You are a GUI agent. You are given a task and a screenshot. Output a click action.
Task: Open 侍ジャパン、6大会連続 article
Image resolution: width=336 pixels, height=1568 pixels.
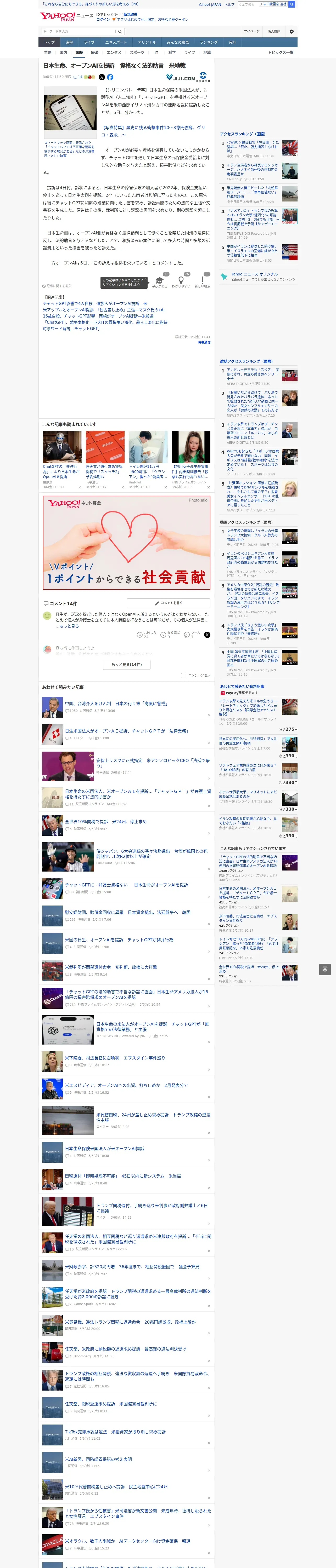[x=152, y=854]
